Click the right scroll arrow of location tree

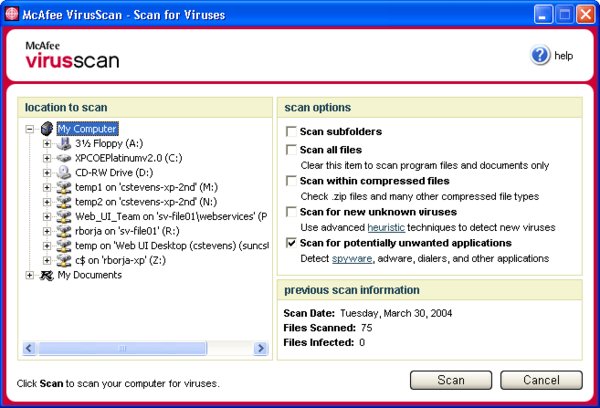[x=261, y=348]
